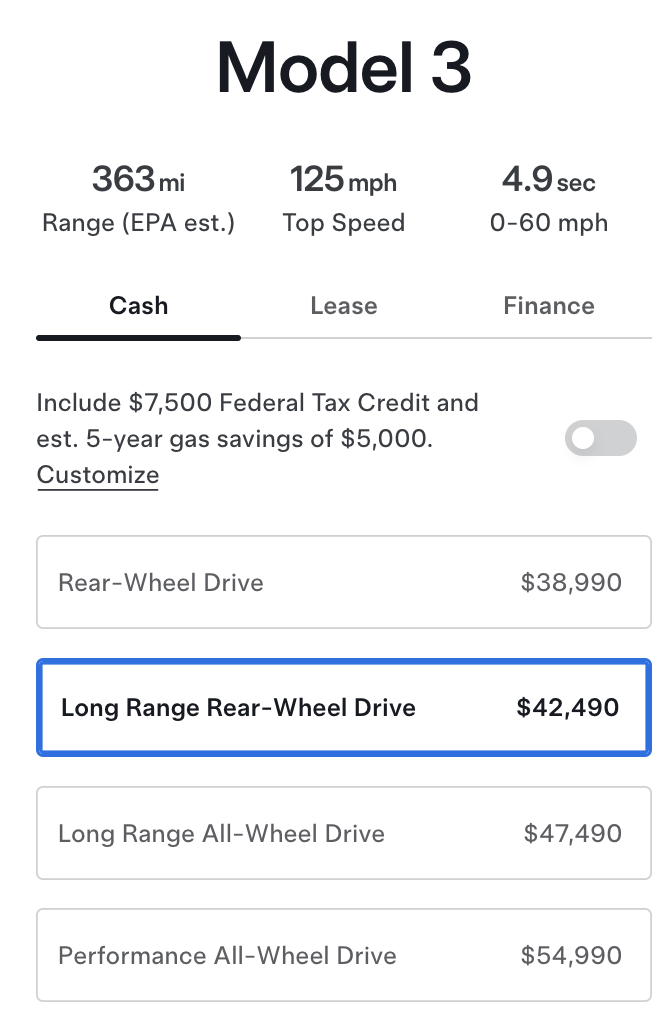The image size is (670, 1022).
Task: Click the 0-60 mph label
Action: click(x=548, y=223)
